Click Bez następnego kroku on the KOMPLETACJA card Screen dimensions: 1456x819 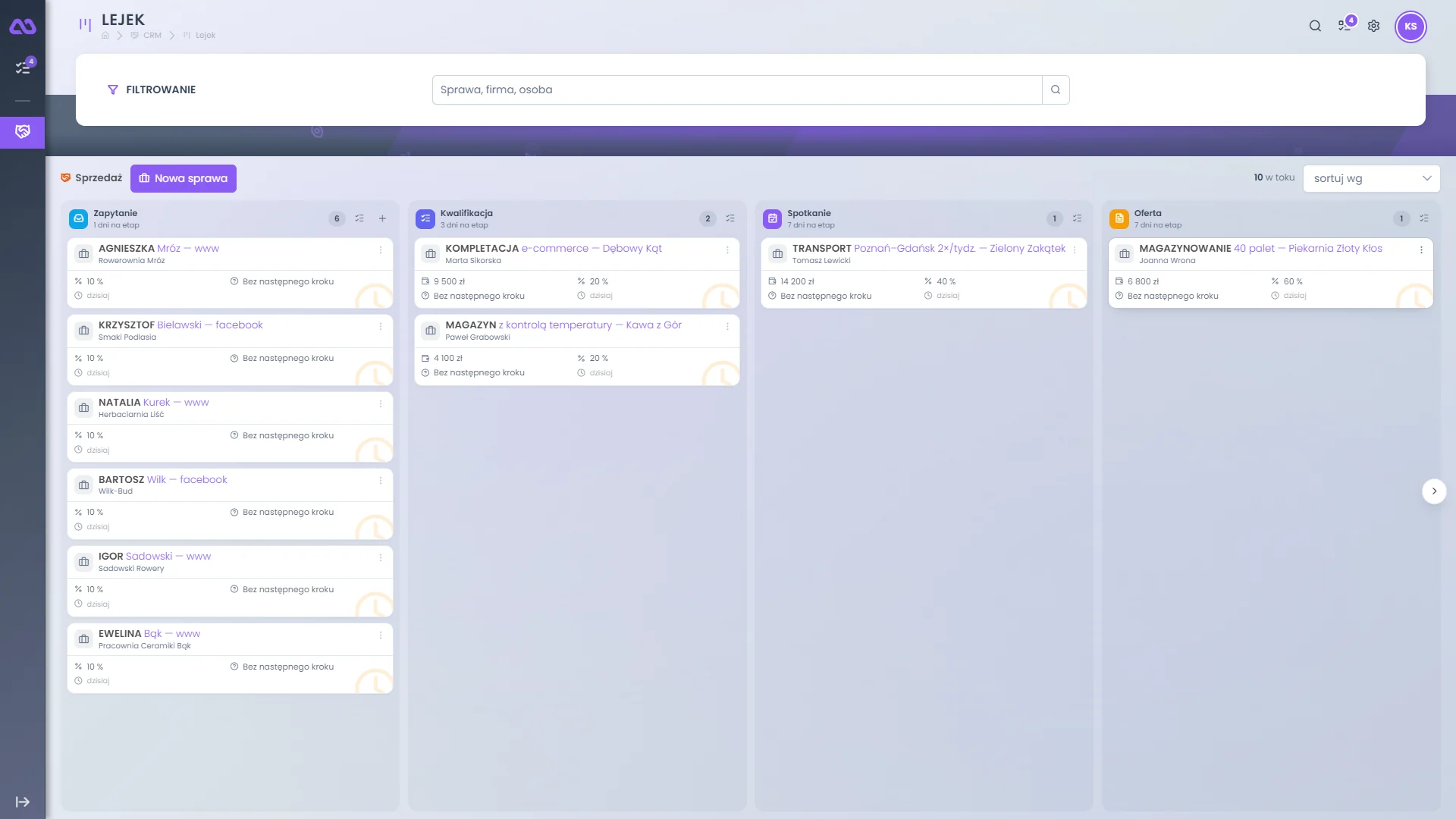point(473,297)
